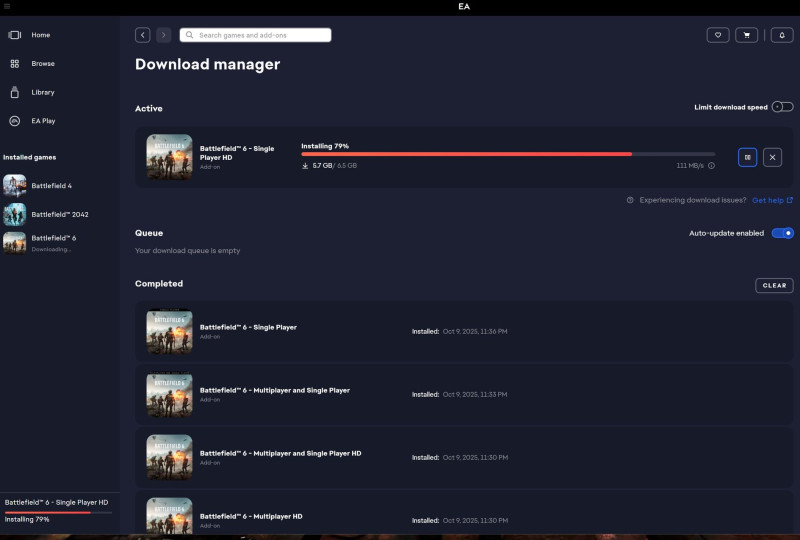The width and height of the screenshot is (800, 540).
Task: Click the Battlefield 2042 sidebar game icon
Action: pyautogui.click(x=15, y=214)
